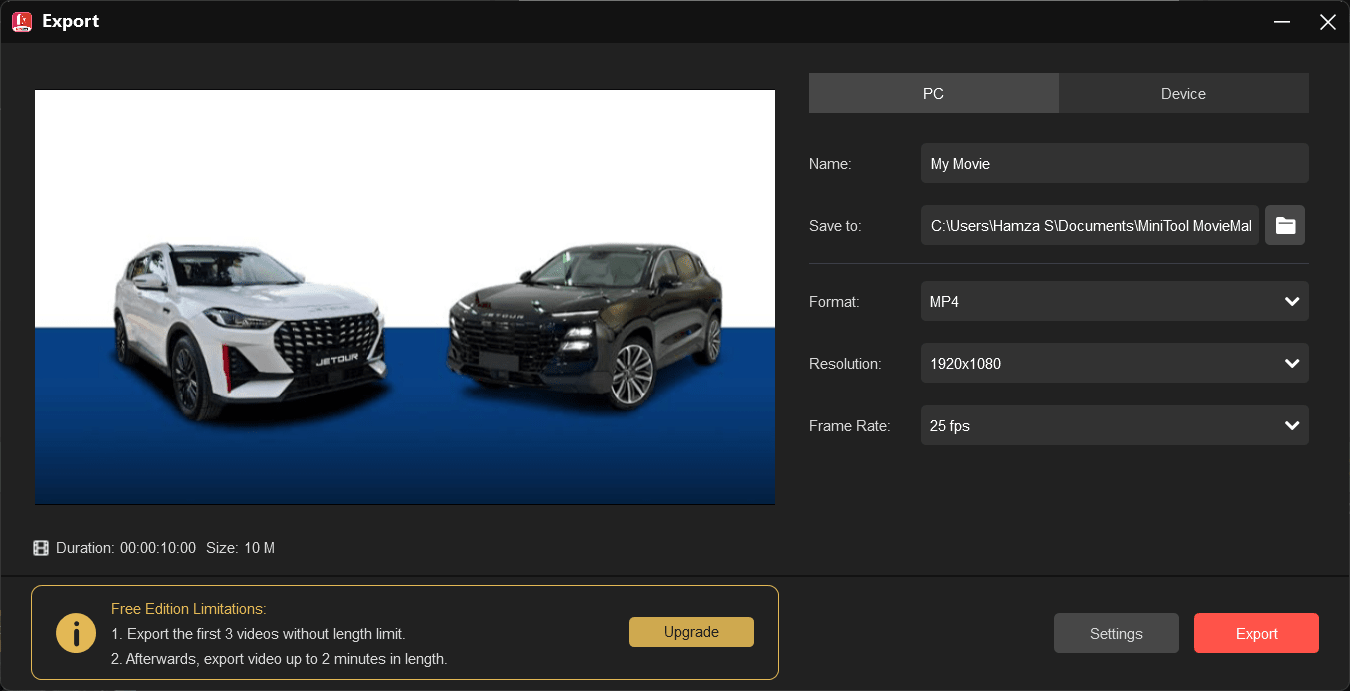Click the Save to path field
Viewport: 1350px width, 691px height.
(1090, 226)
